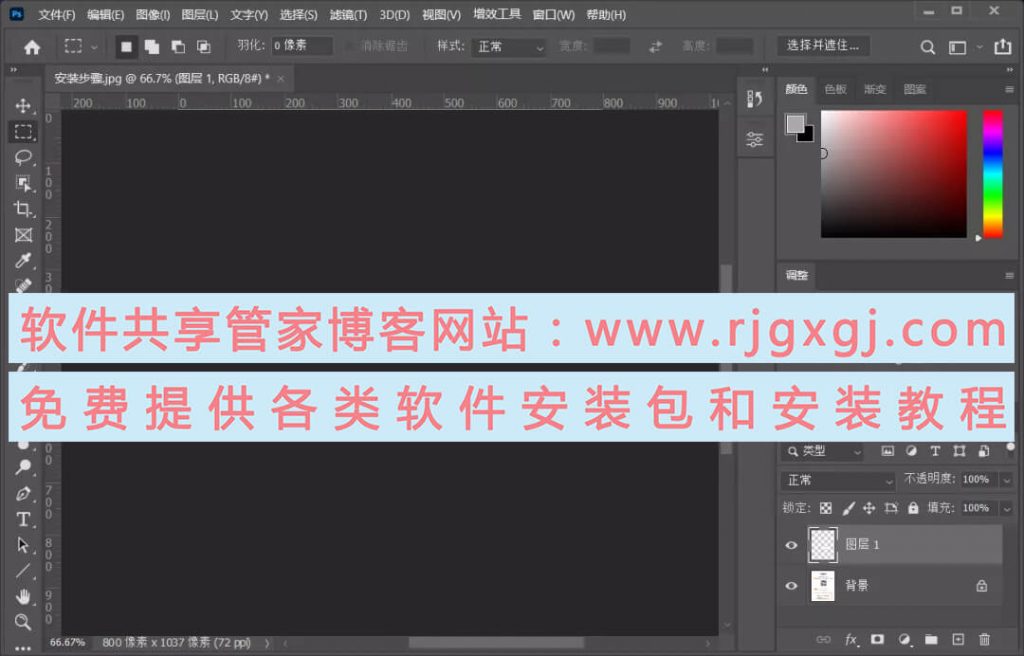Close the 安装步骤.jpg document tab
The width and height of the screenshot is (1024, 656).
tap(281, 79)
